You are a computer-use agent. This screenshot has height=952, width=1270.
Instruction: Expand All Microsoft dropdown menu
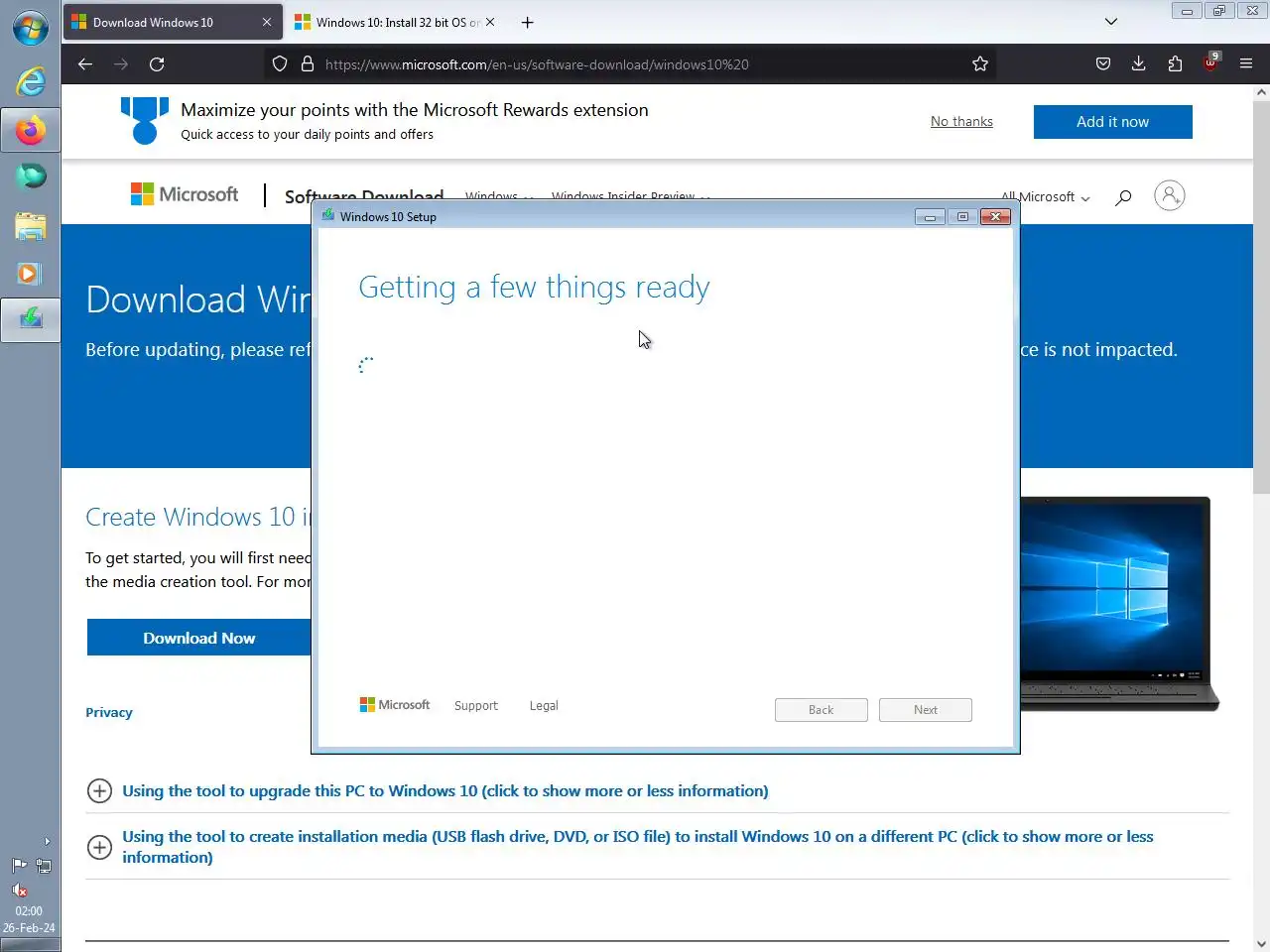1045,197
